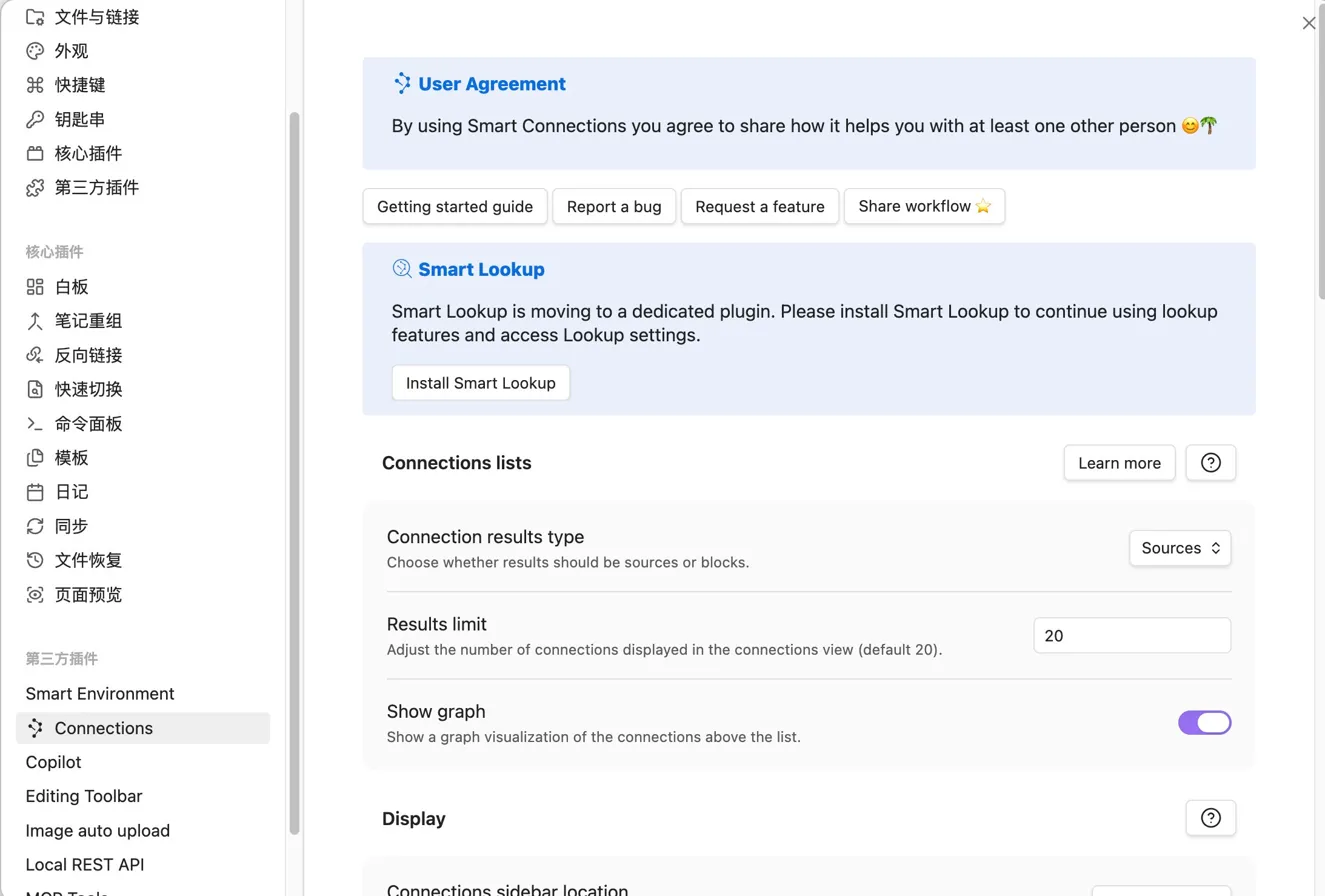Click the 文件恢复 text label
Image resolution: width=1325 pixels, height=896 pixels.
pos(89,560)
